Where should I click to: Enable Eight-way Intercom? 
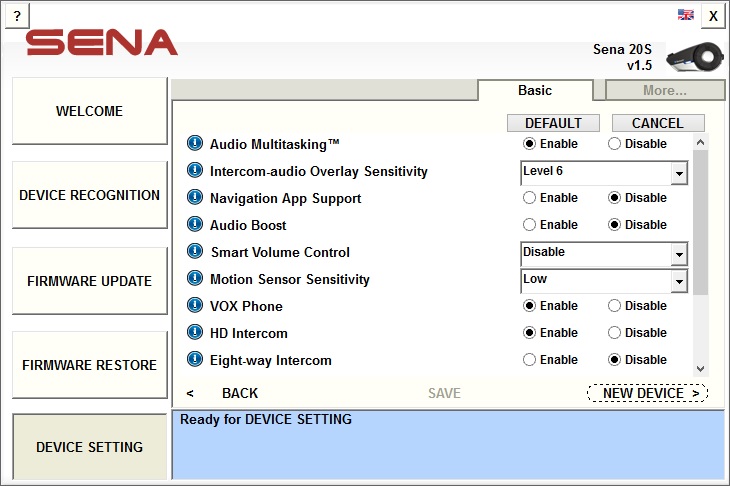[550, 360]
